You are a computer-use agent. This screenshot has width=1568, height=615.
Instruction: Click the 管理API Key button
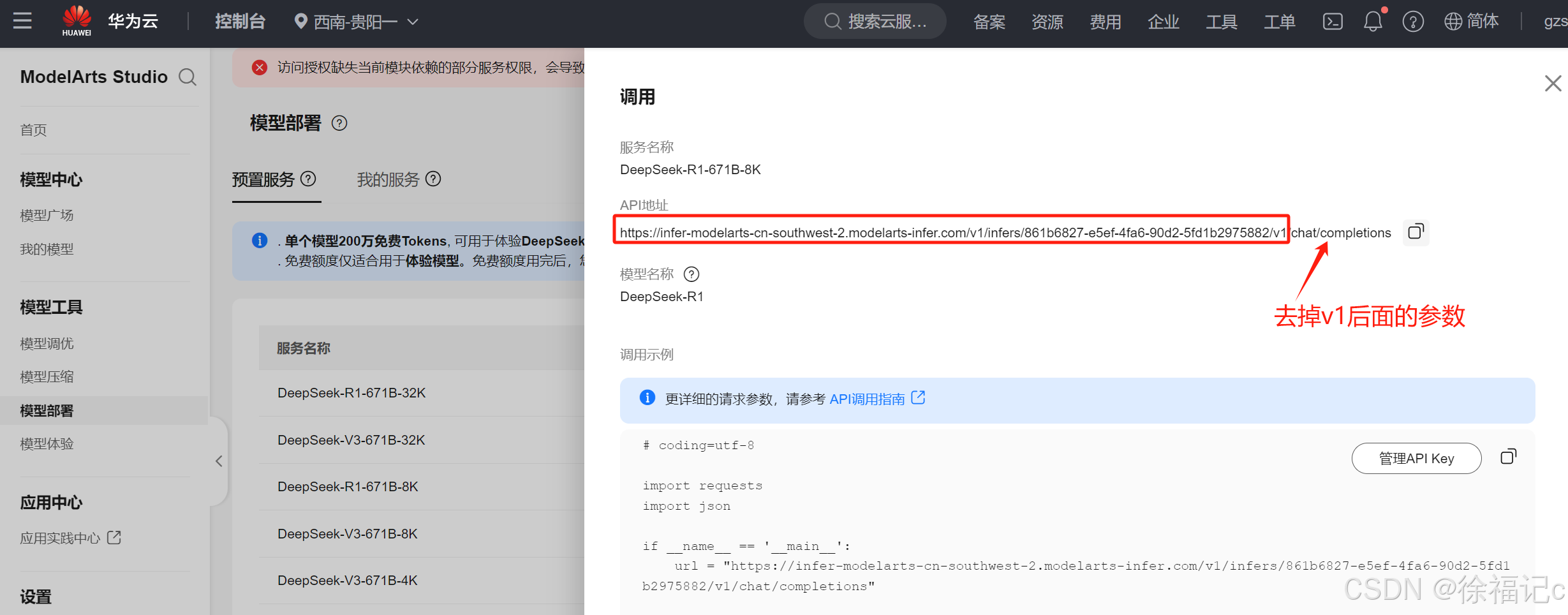(1416, 459)
